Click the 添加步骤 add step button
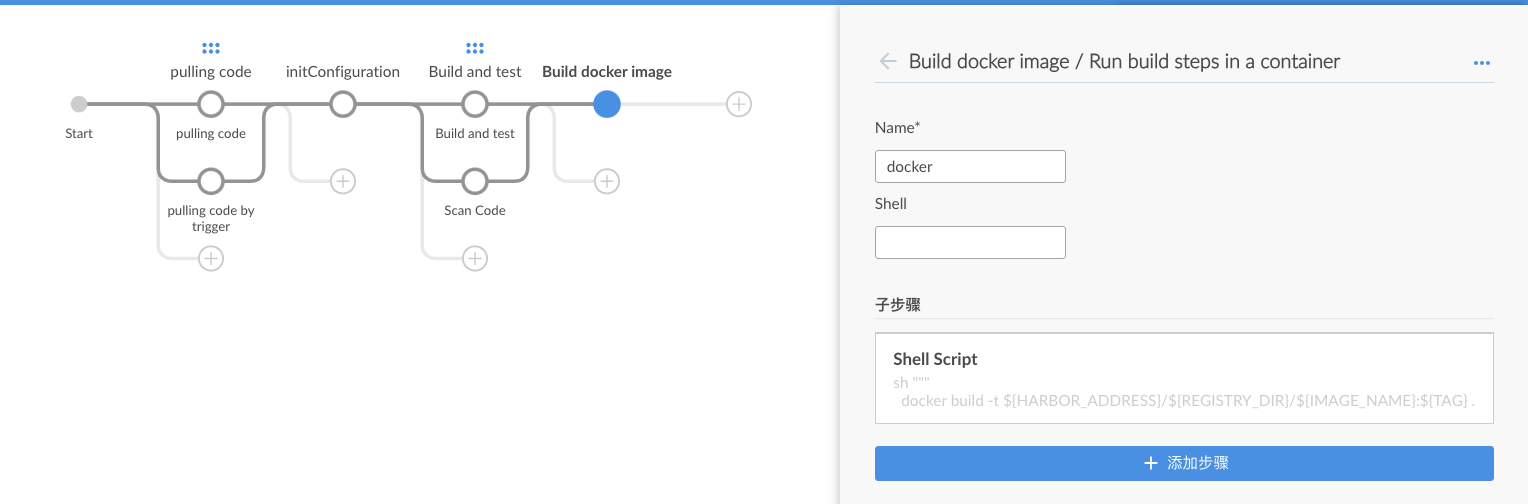The image size is (1528, 504). click(x=1184, y=464)
